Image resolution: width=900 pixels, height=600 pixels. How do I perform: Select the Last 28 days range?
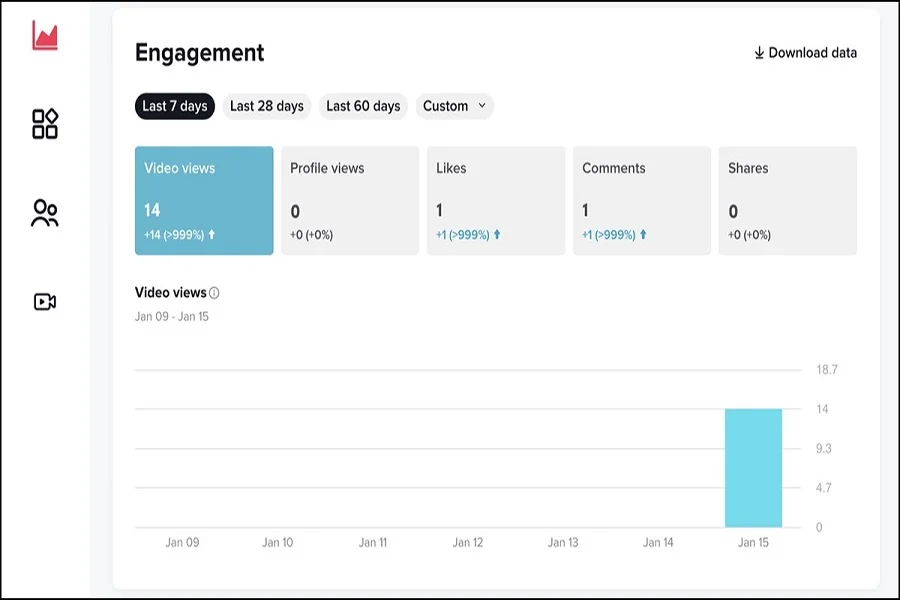(267, 106)
